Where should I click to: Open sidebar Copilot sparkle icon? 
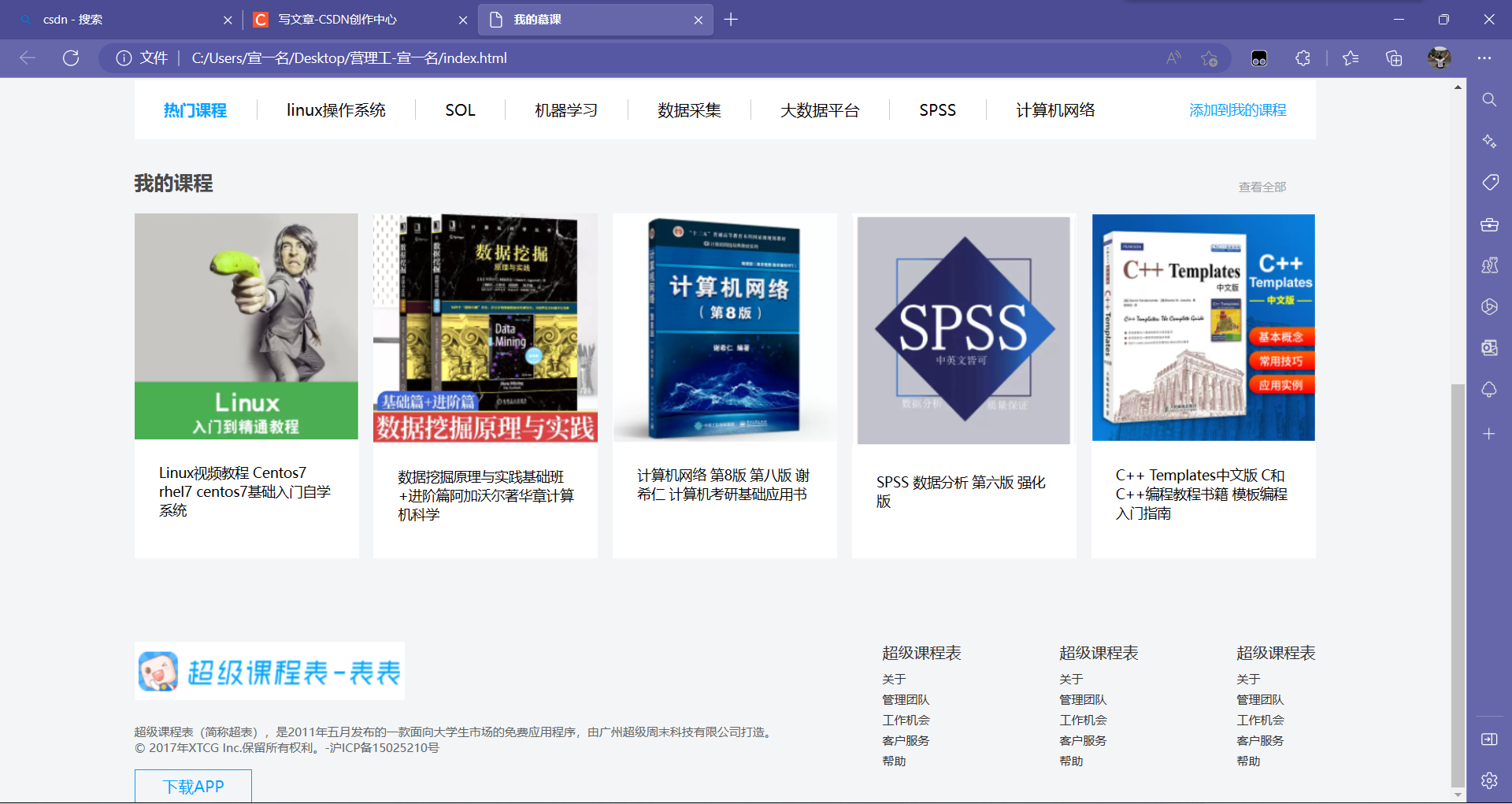[1489, 141]
